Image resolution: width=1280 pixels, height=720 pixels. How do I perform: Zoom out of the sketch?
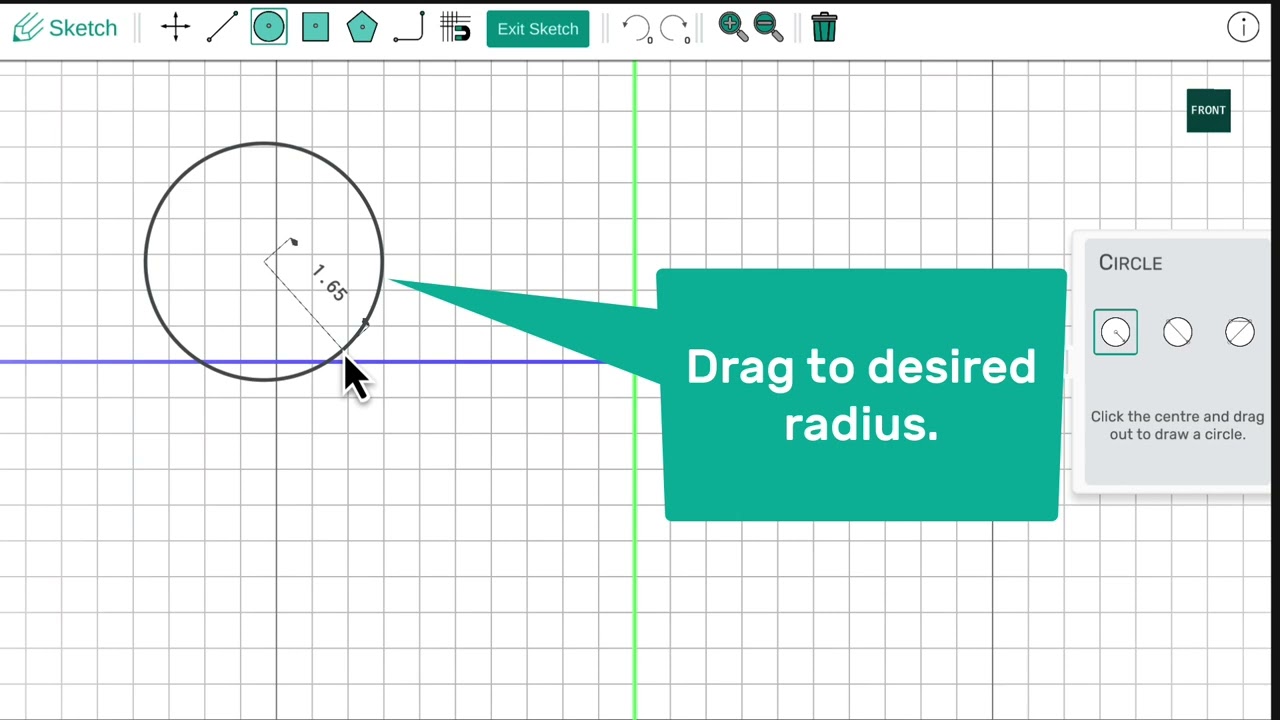768,27
